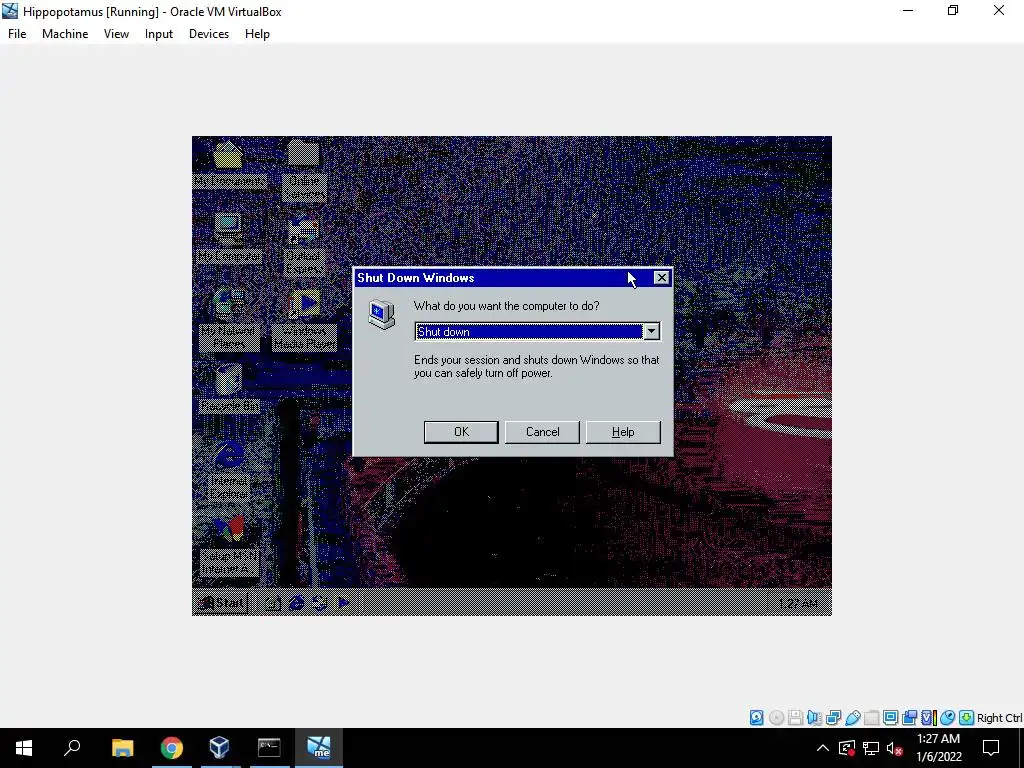
Task: Open File Explorer from the taskbar
Action: (x=122, y=748)
